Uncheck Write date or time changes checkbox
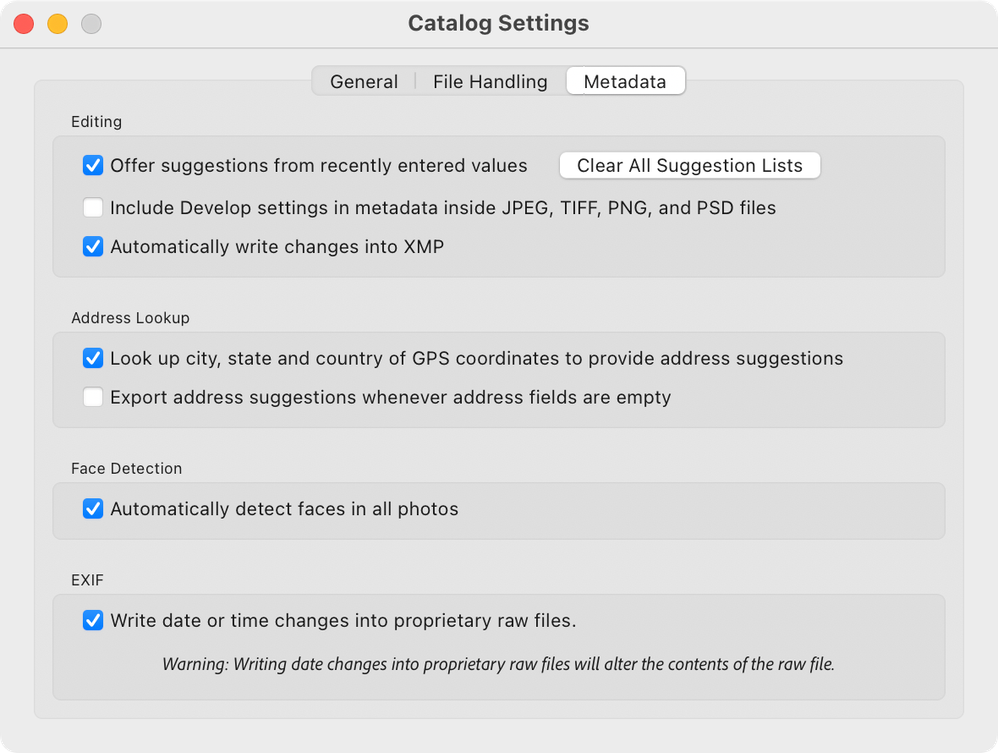 [93, 621]
